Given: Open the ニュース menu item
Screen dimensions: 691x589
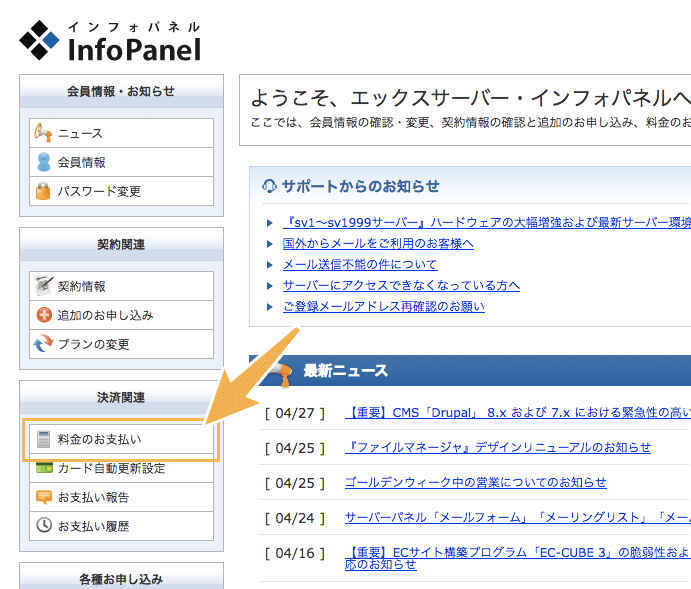Looking at the screenshot, I should tap(121, 133).
